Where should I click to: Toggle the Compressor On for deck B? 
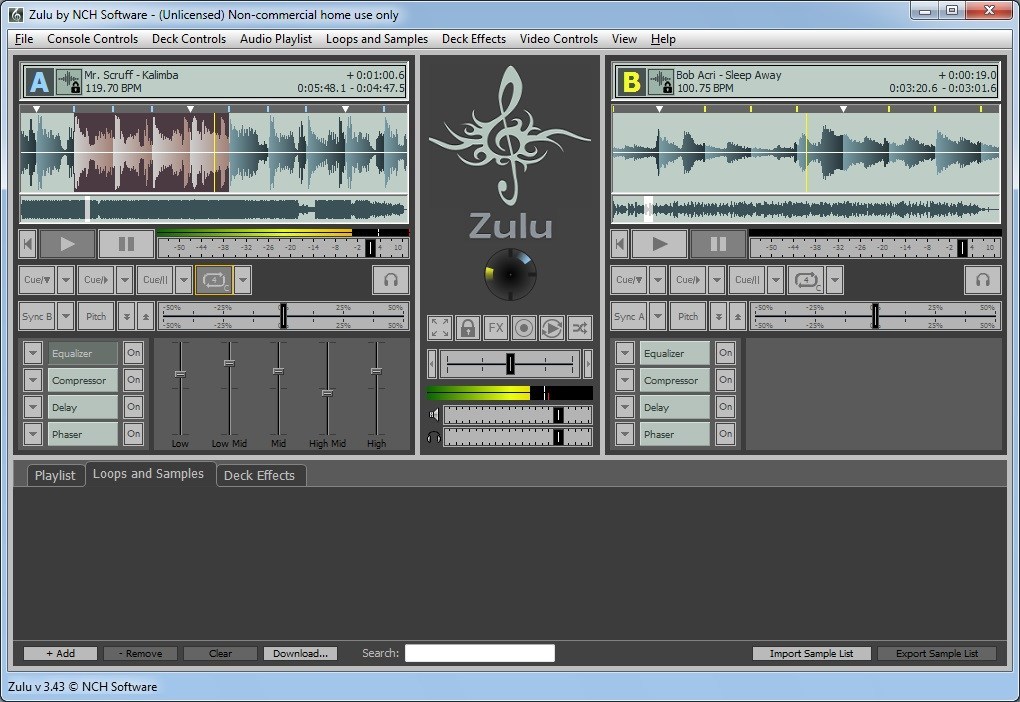pos(725,380)
